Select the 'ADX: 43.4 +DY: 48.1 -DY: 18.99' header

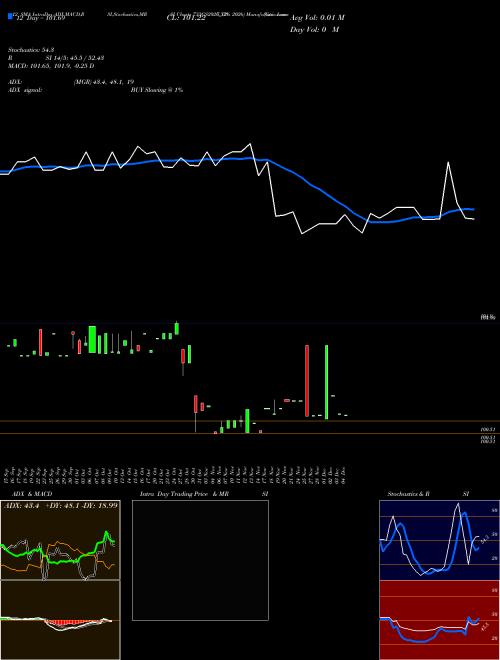[61, 505]
